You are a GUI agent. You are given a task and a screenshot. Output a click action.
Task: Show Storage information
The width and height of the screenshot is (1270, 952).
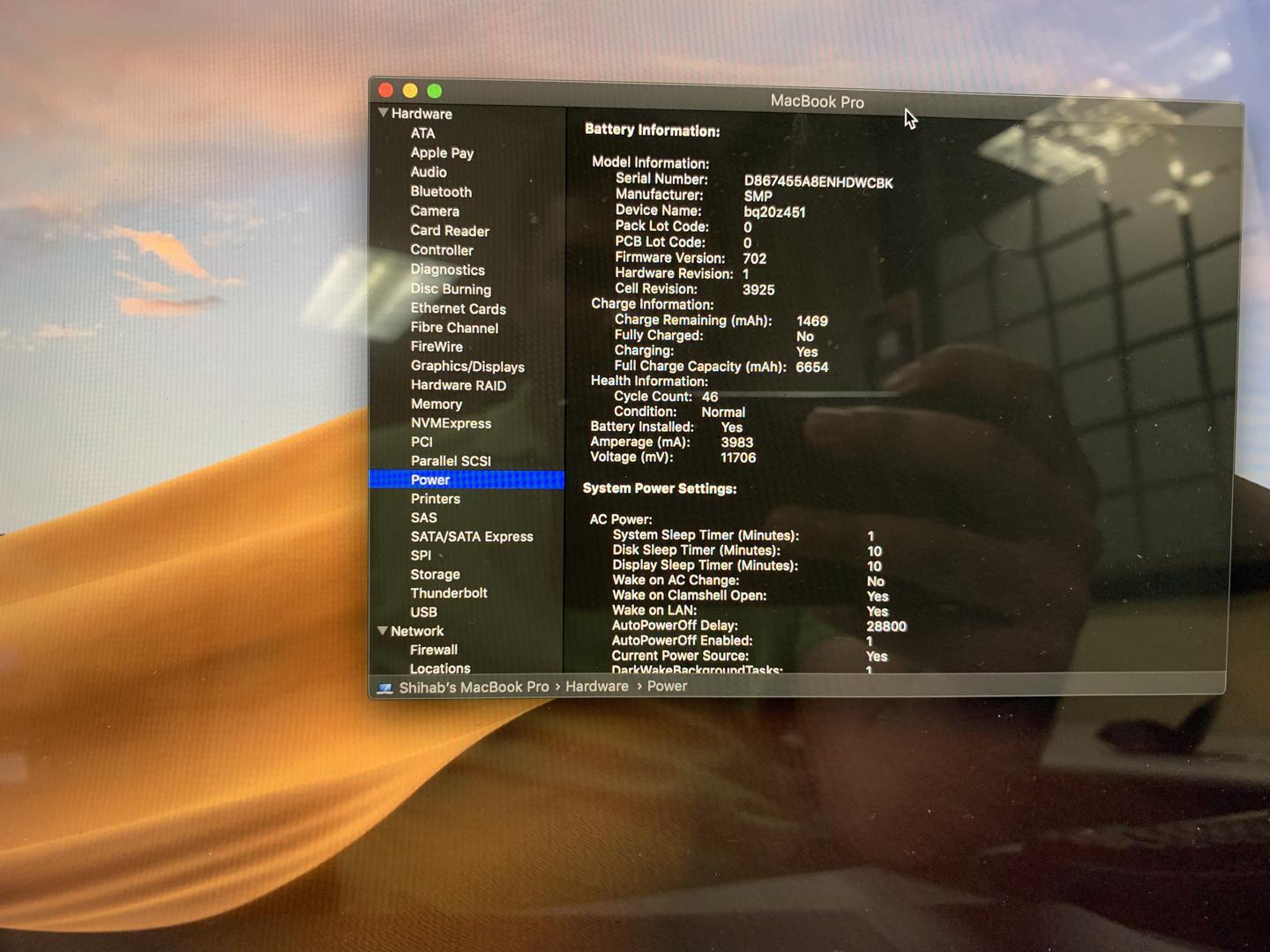(x=435, y=574)
